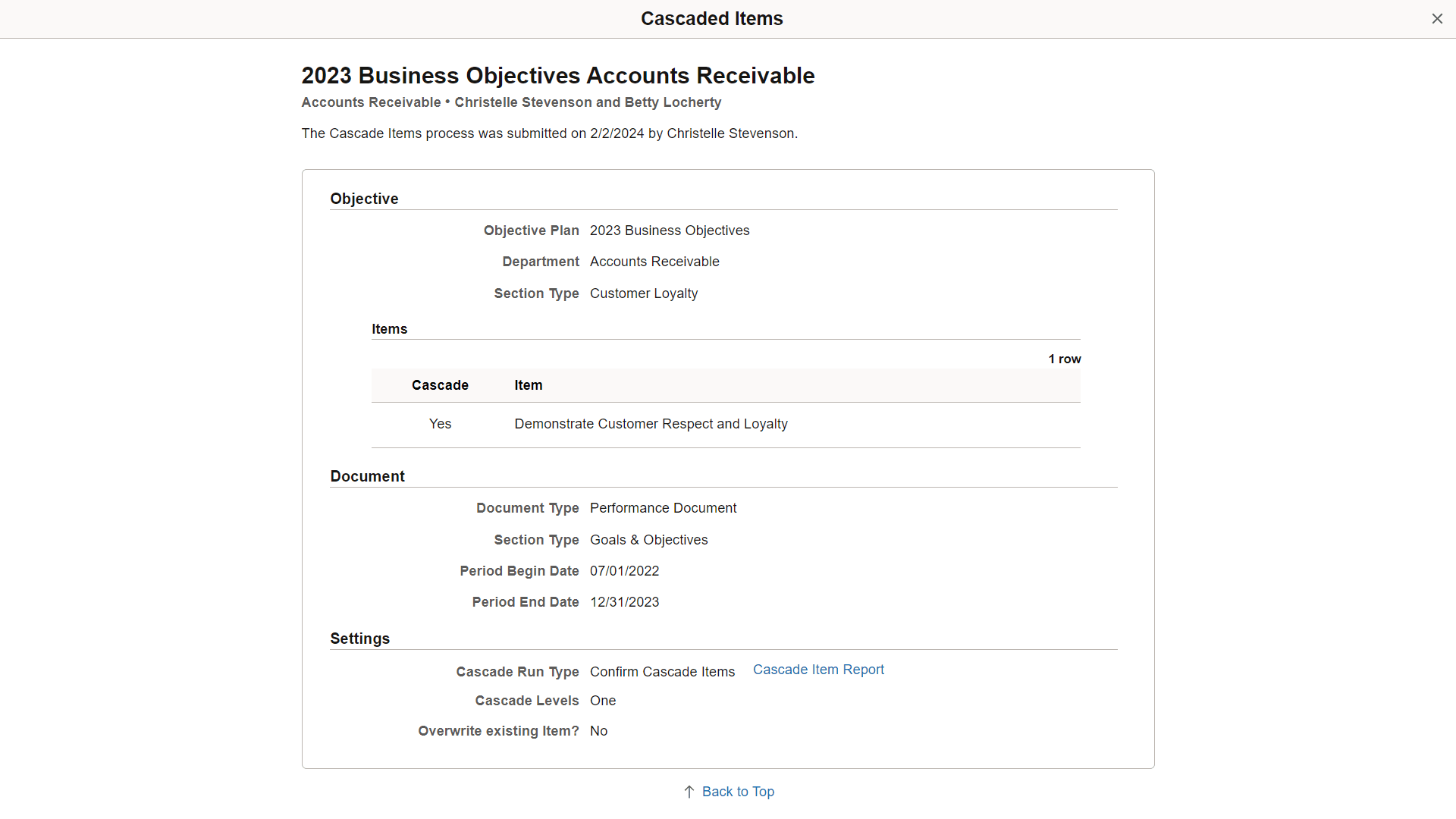Select the Items section heading

[x=389, y=328]
